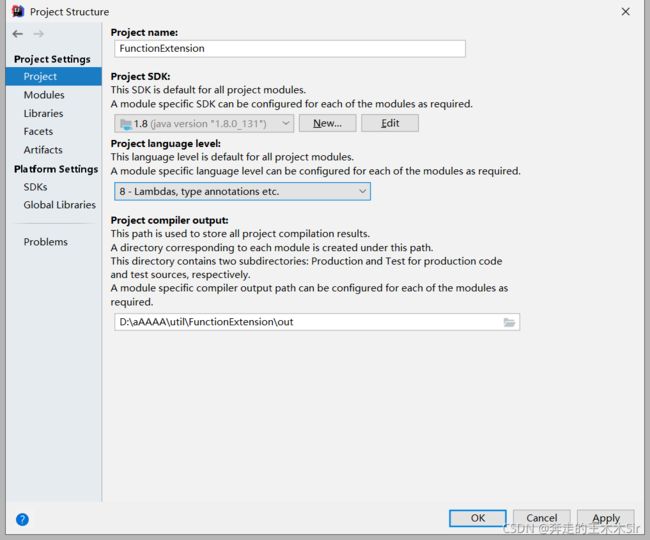Click the Cancel button
Screen dimensions: 650x540
point(541,518)
